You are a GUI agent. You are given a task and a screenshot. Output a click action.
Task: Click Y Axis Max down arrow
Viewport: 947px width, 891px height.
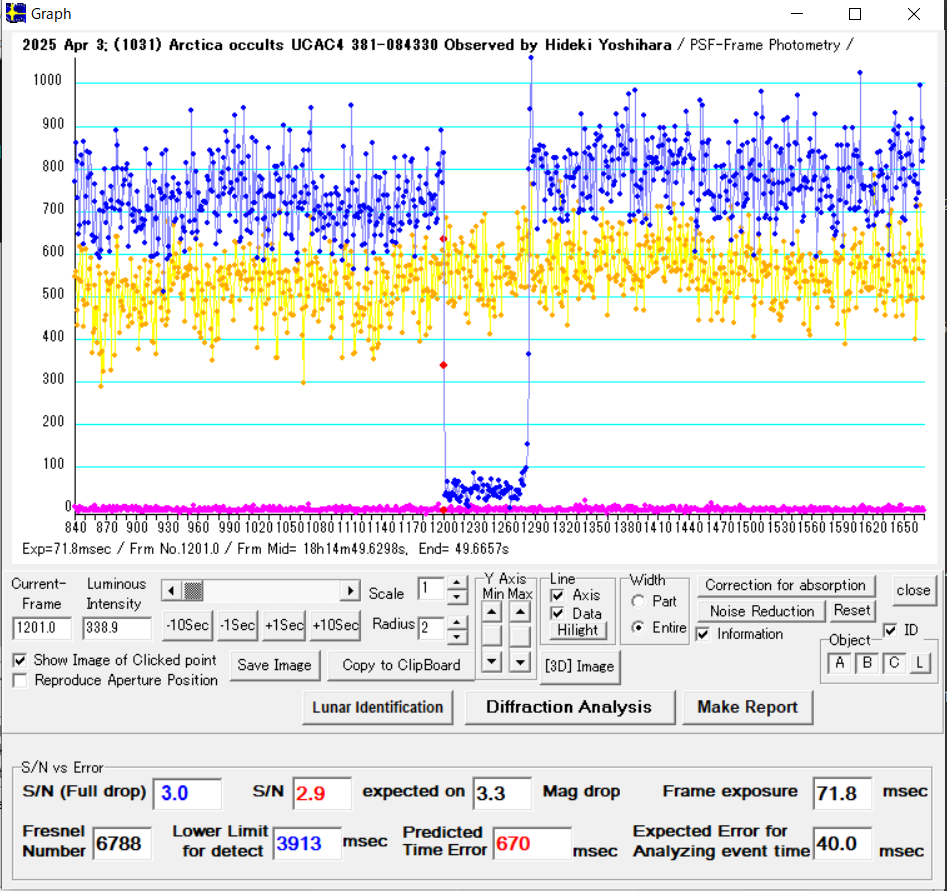tap(519, 661)
